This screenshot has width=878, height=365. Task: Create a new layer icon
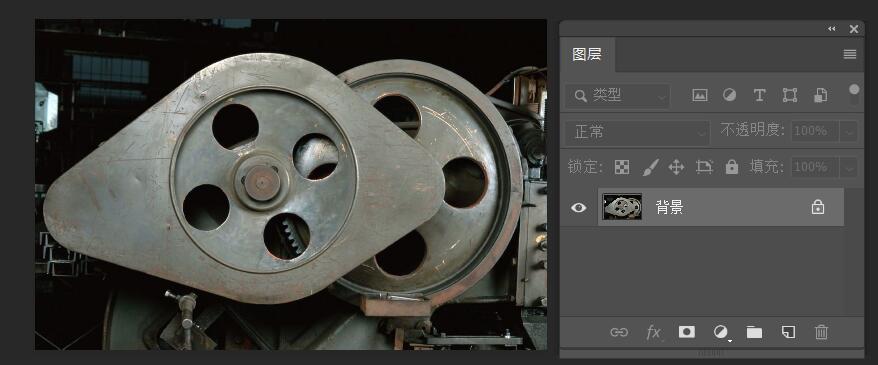click(x=788, y=333)
